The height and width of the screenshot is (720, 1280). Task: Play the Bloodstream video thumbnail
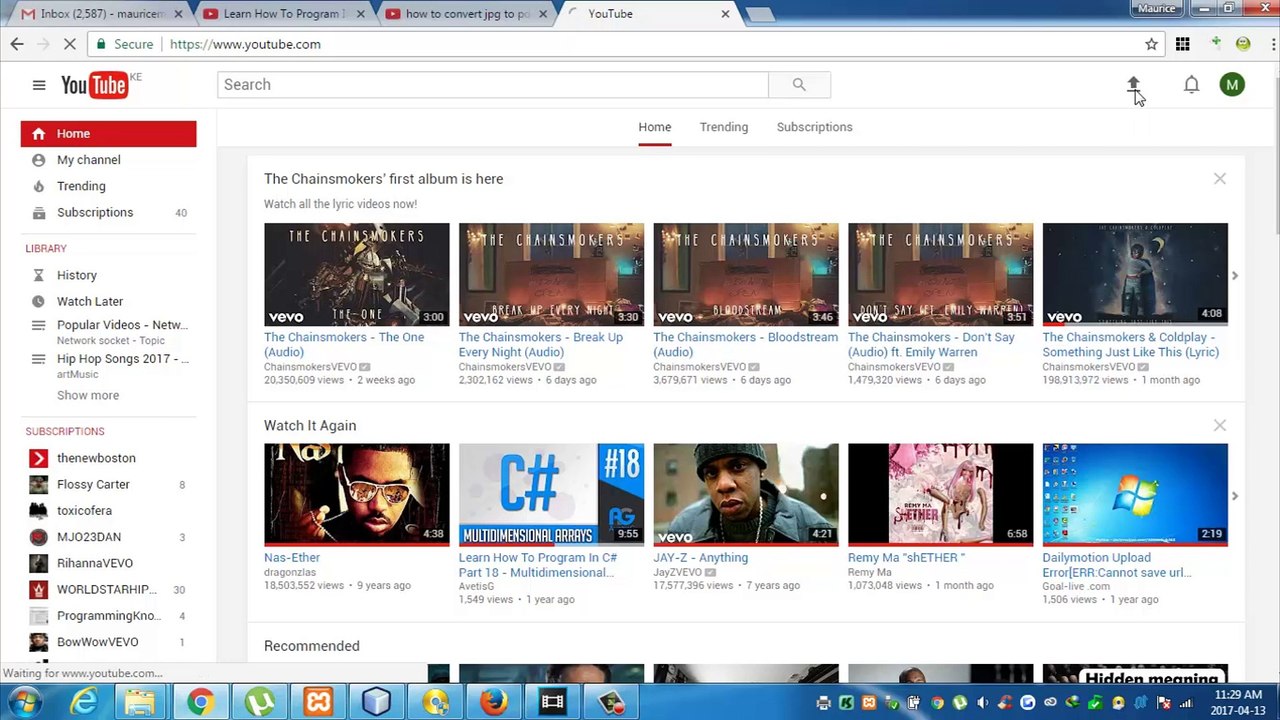[x=746, y=274]
